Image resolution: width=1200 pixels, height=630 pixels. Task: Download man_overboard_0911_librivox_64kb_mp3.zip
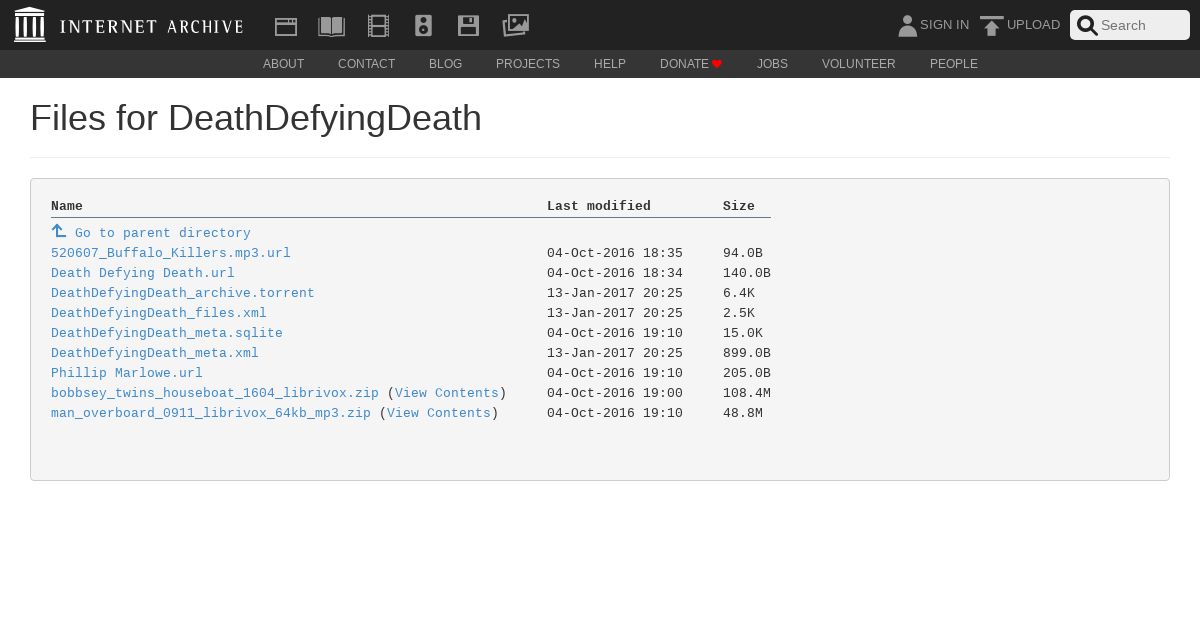tap(211, 413)
